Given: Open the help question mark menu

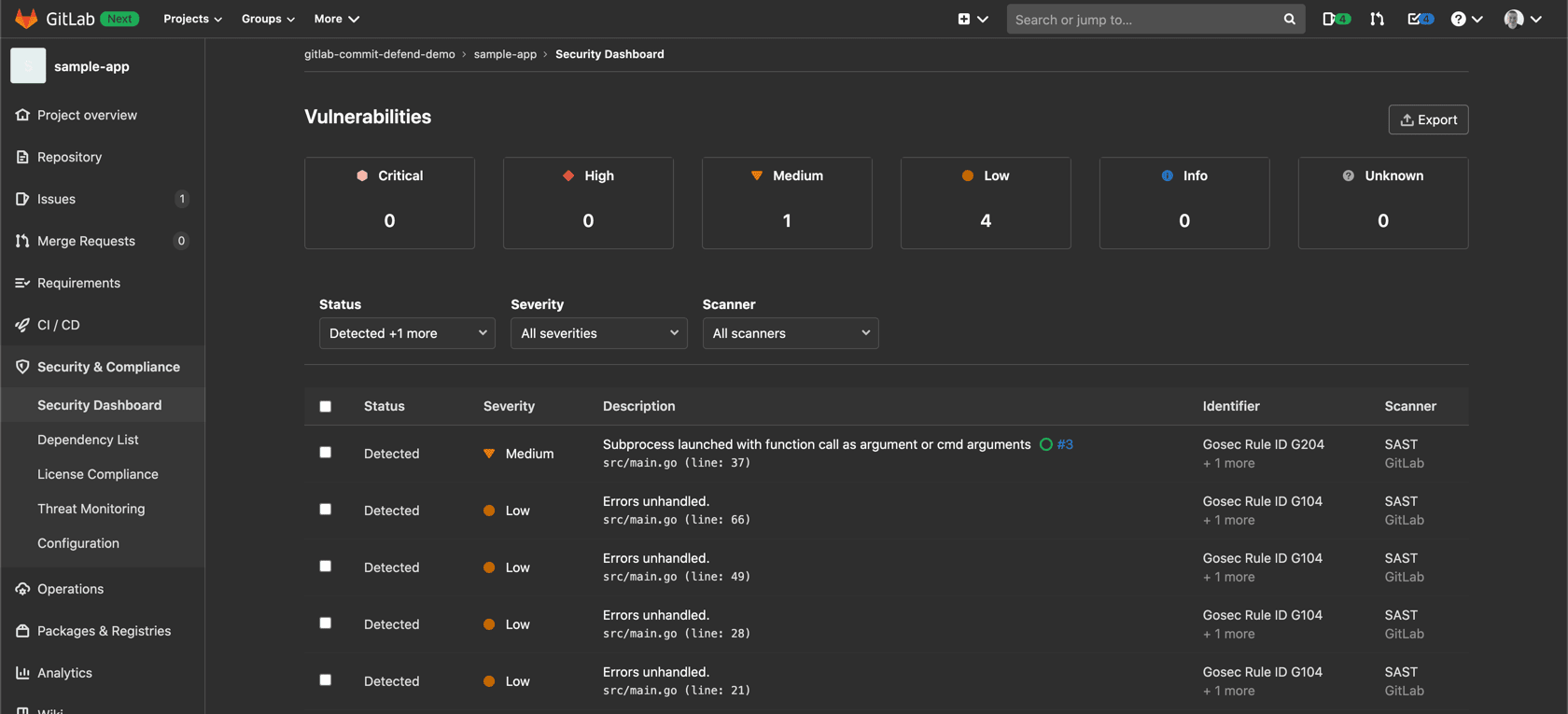Looking at the screenshot, I should tap(1466, 19).
